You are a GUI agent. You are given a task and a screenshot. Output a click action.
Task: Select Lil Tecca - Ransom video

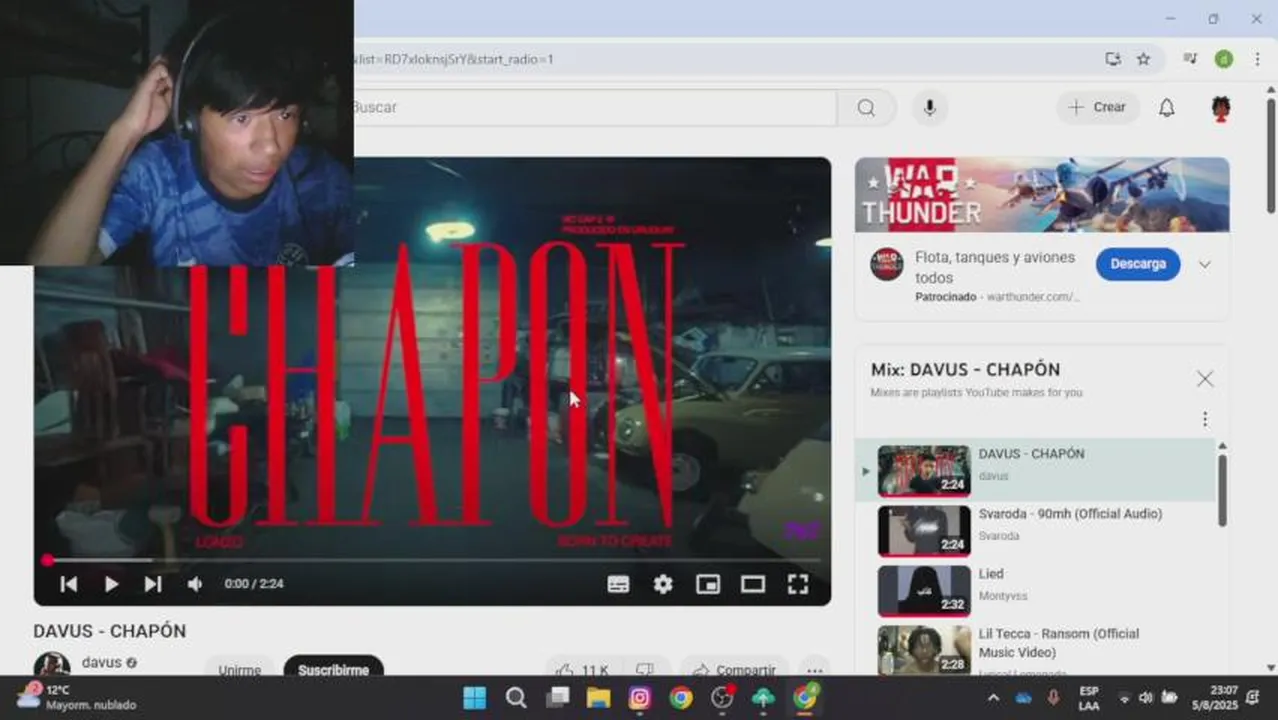[x=1035, y=648]
